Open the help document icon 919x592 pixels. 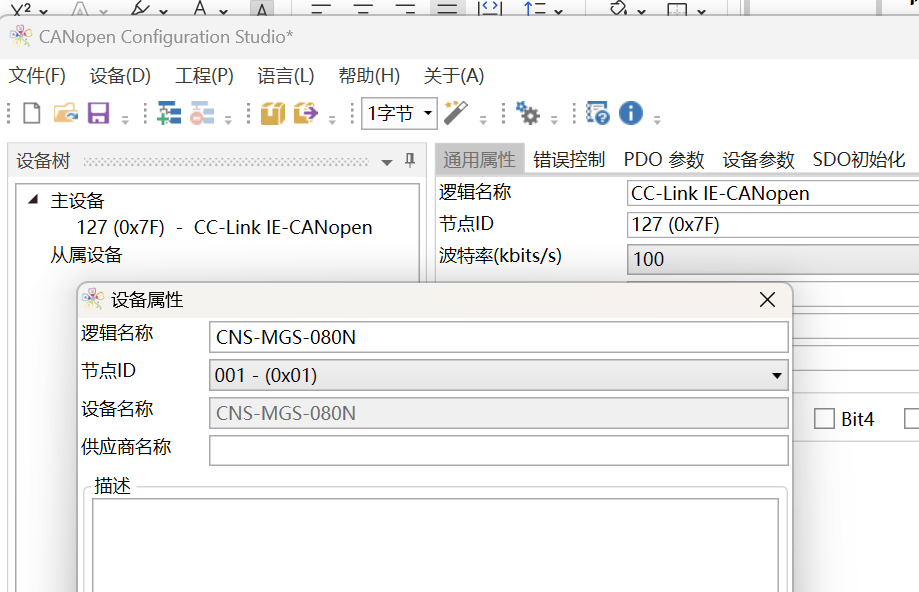[598, 113]
